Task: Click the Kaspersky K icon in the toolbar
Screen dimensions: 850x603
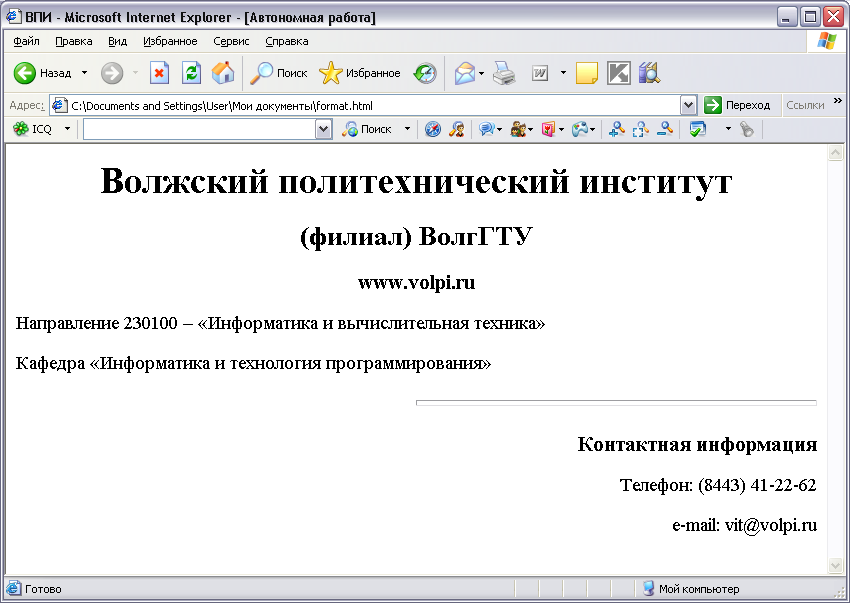Action: pos(619,73)
